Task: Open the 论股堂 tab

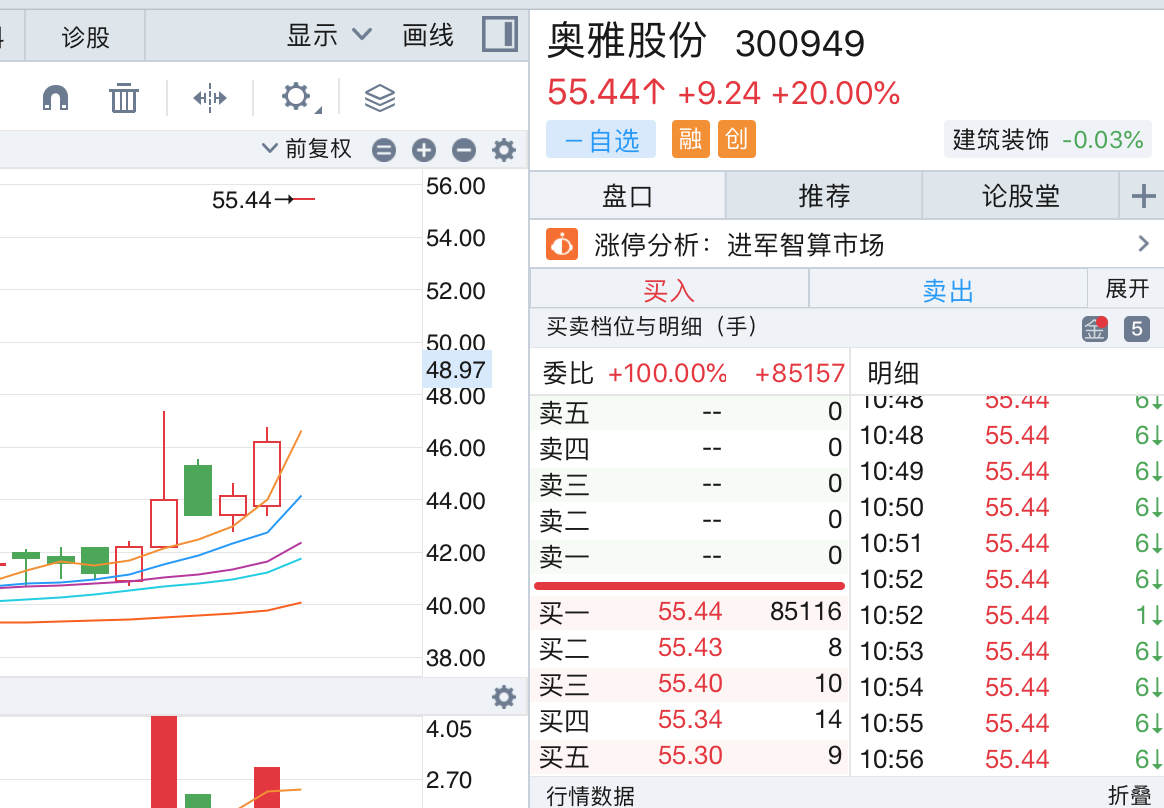Action: click(x=1020, y=195)
